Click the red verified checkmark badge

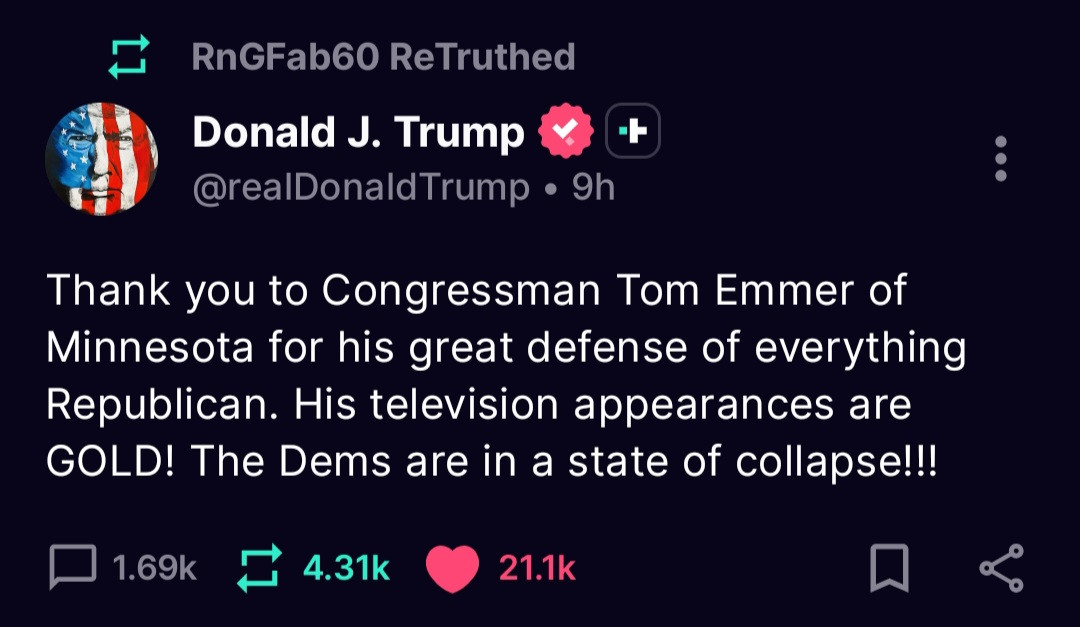[567, 131]
